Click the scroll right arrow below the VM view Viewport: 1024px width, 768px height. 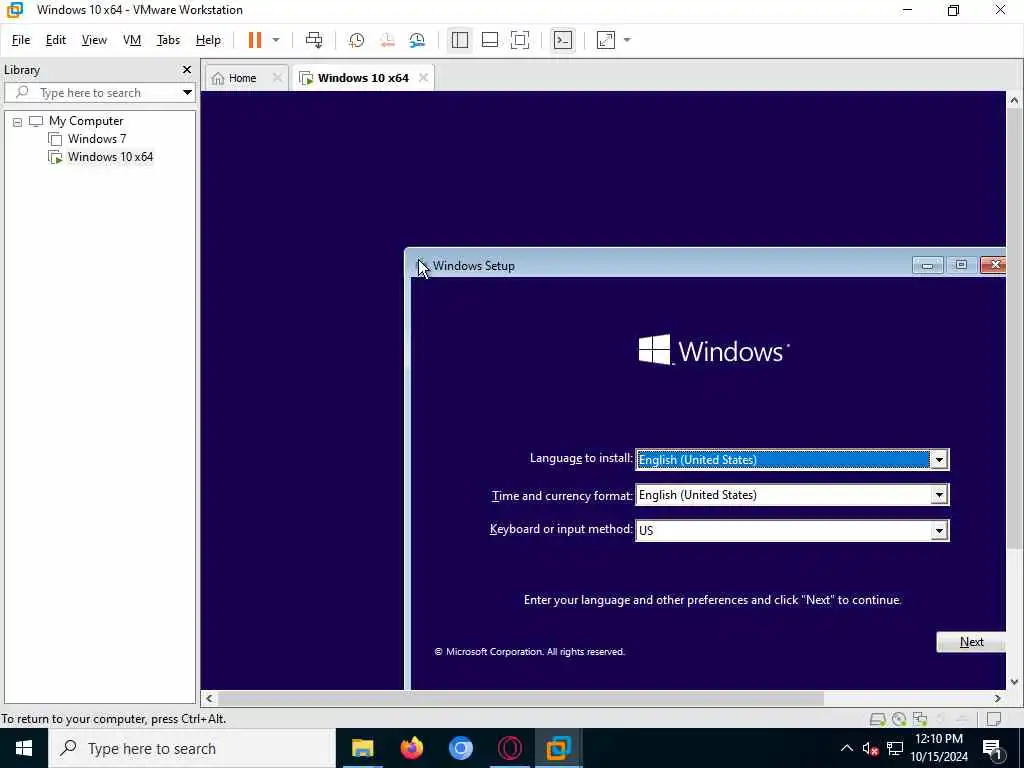point(997,698)
